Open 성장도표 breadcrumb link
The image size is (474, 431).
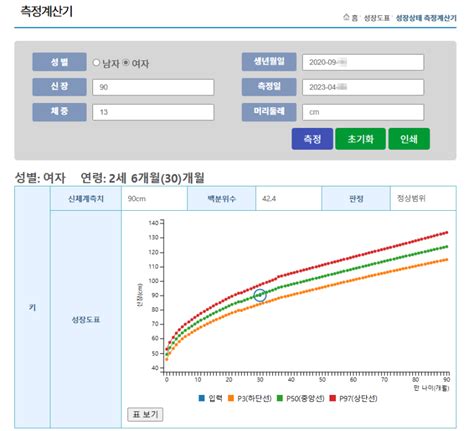(376, 18)
